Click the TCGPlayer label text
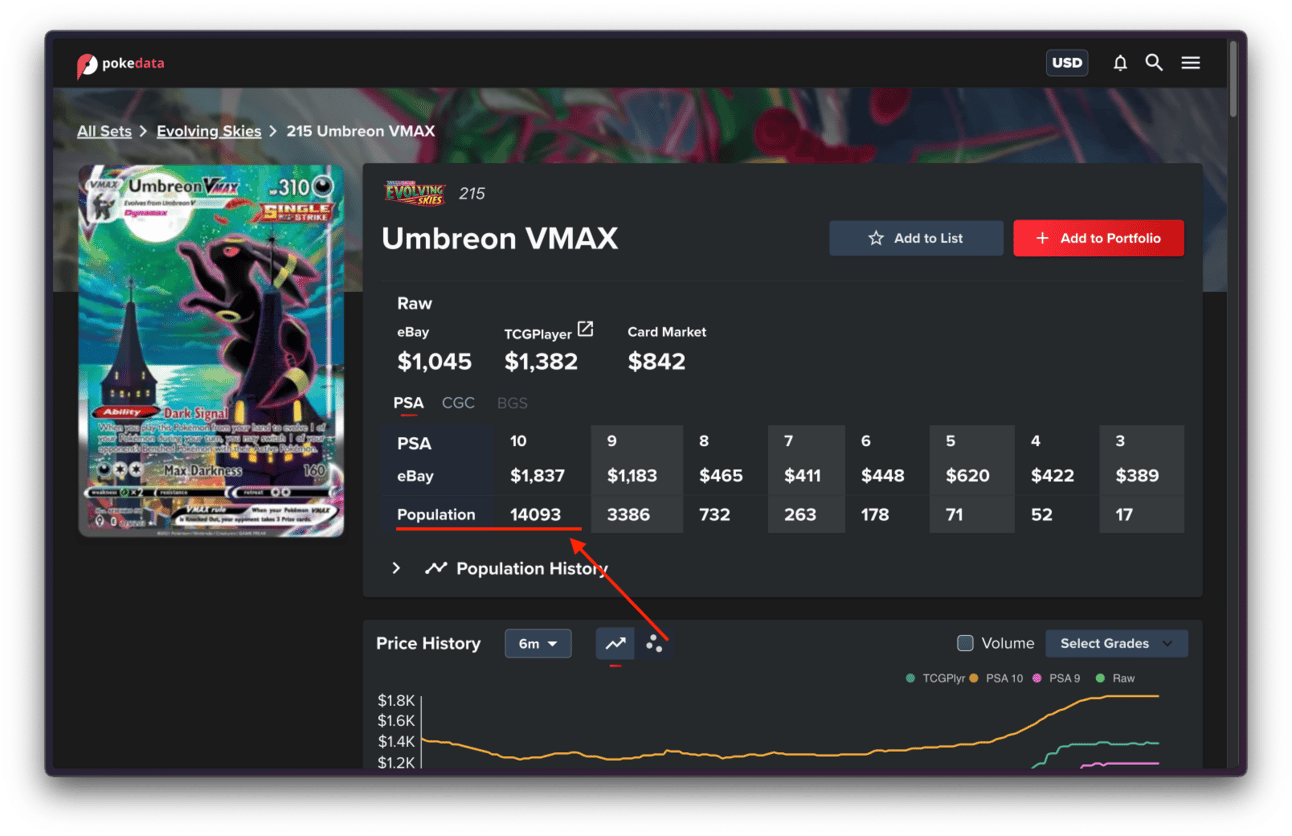1292x836 pixels. [538, 334]
